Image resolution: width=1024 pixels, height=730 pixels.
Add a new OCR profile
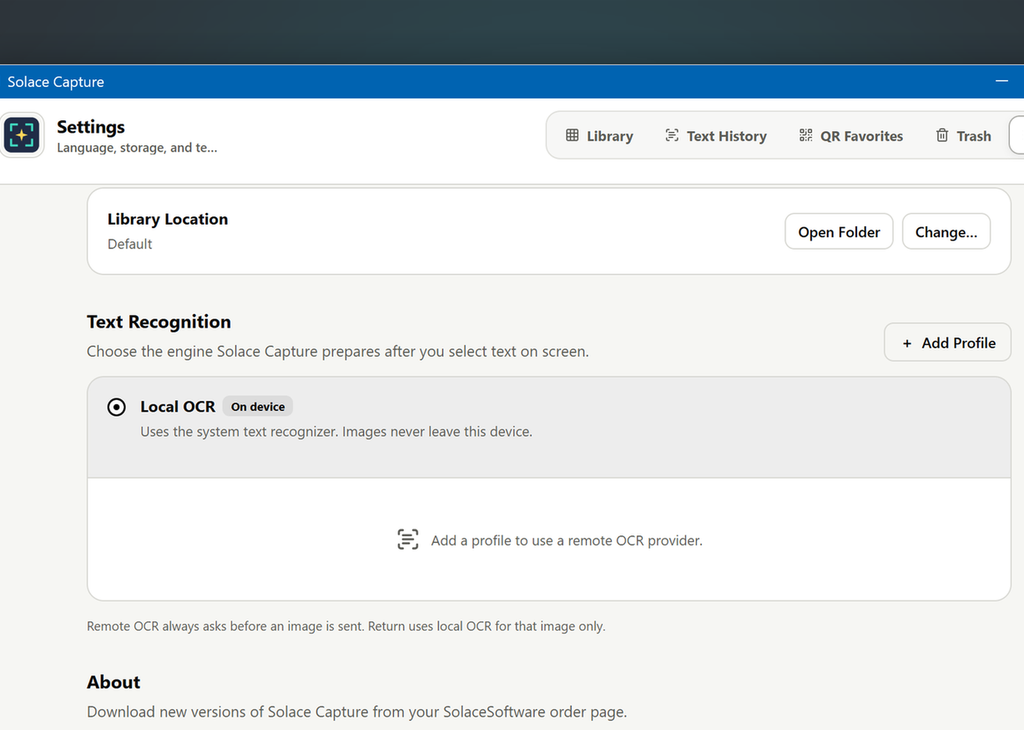(948, 343)
